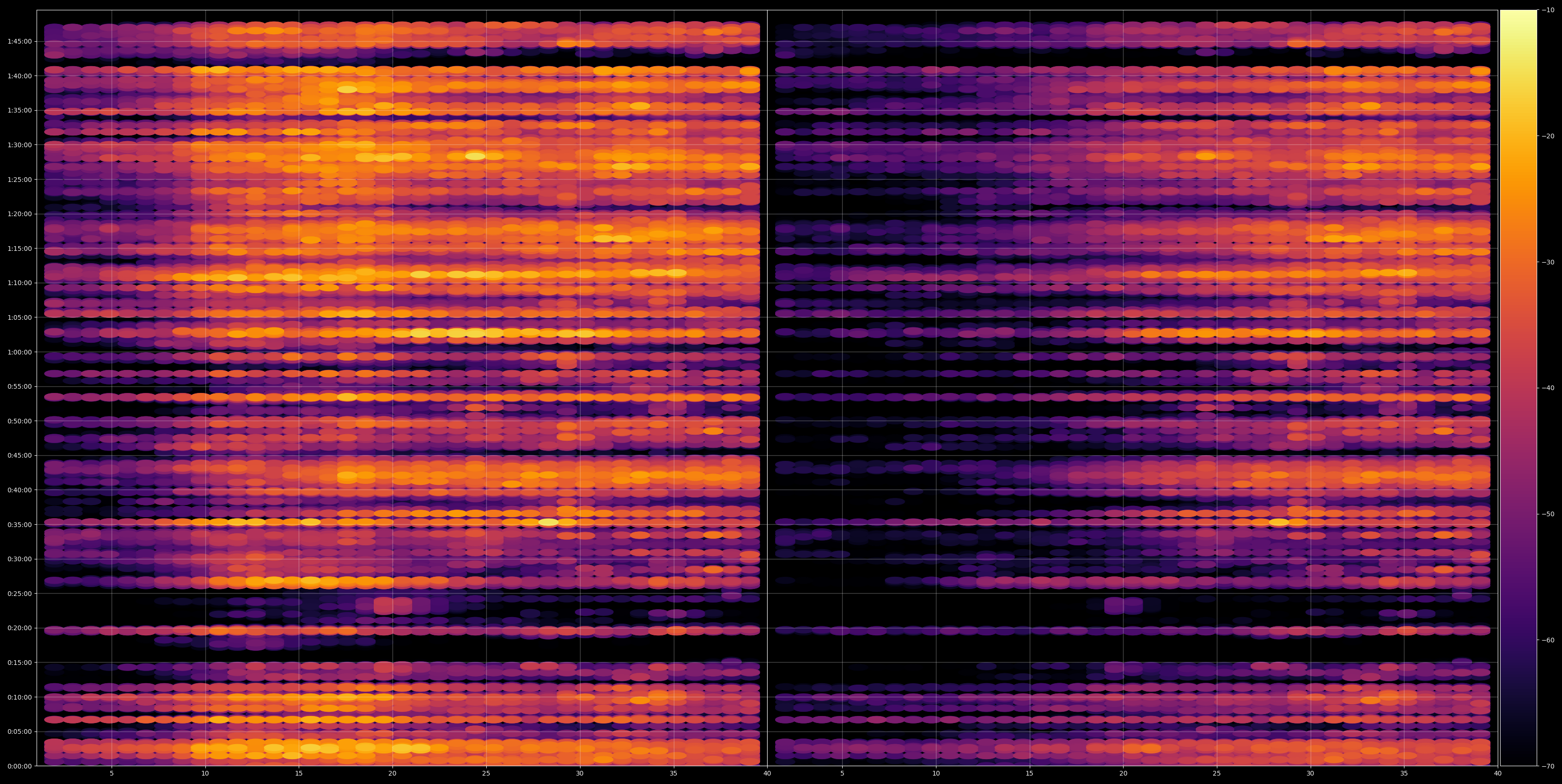The image size is (1562, 784).
Task: Select the 0:50:00 y-axis tick label
Action: [19, 421]
